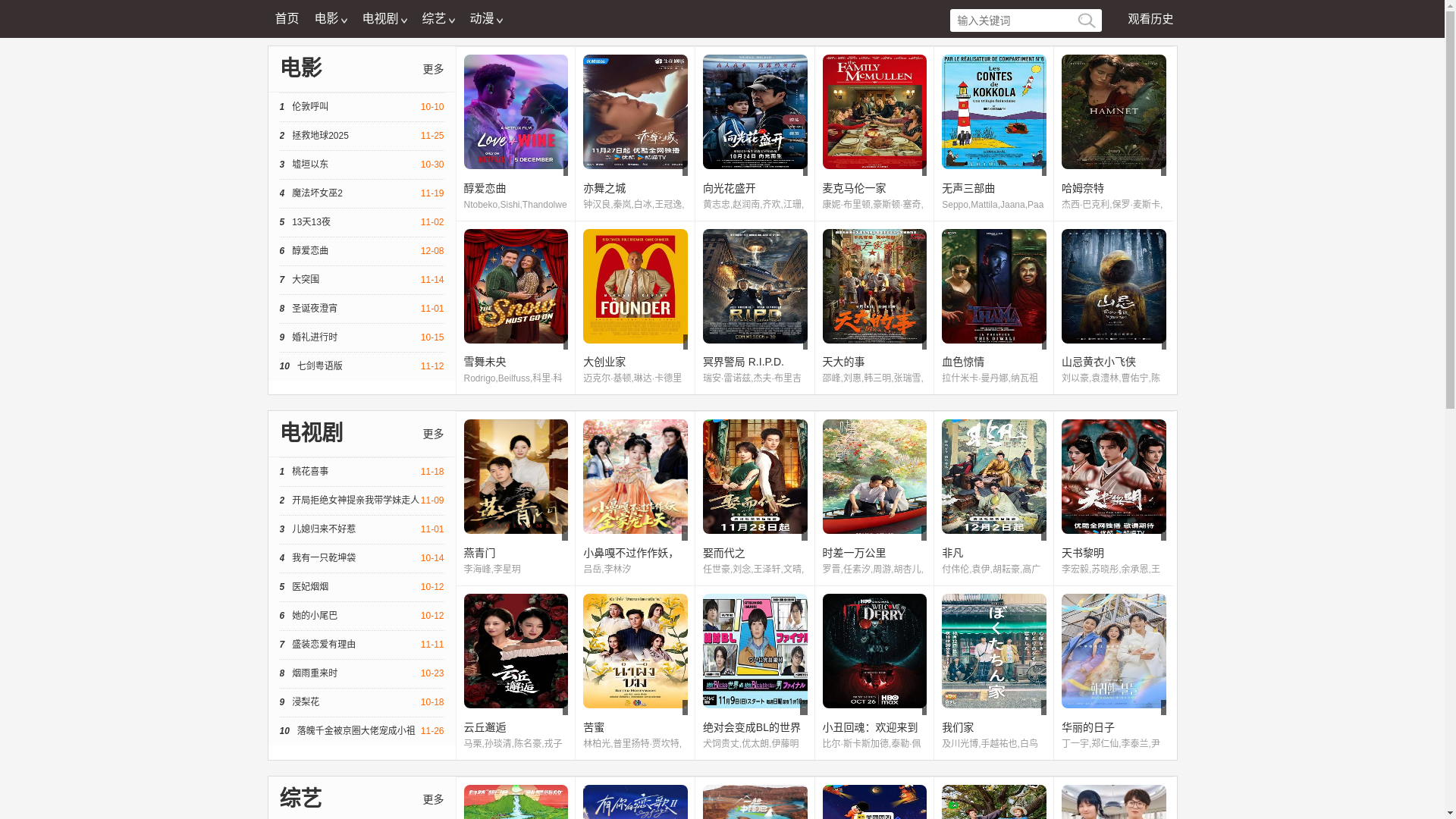This screenshot has height=819, width=1456.
Task: Click the search magnifier icon
Action: 1086,20
